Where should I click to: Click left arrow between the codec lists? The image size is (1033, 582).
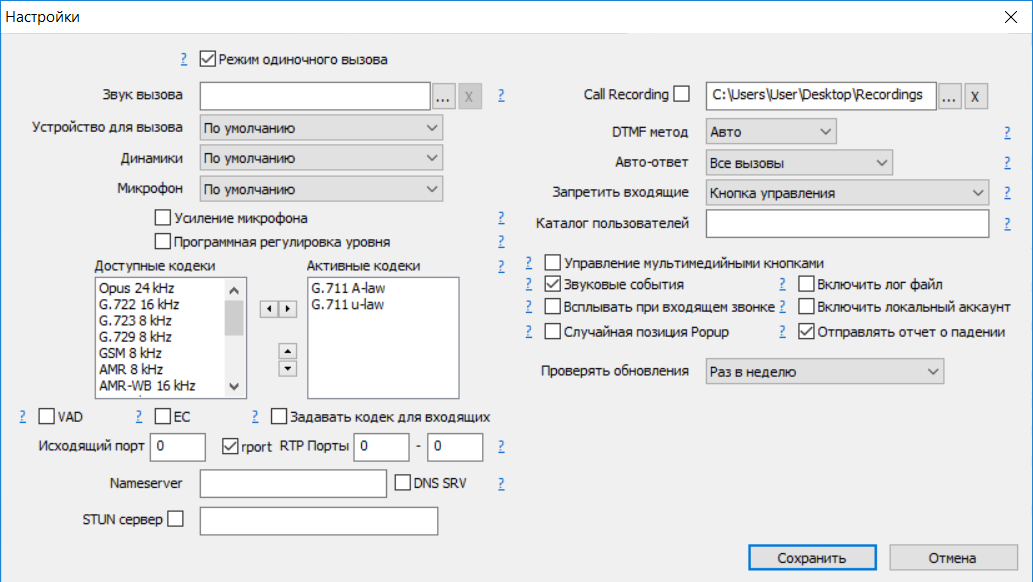coord(269,309)
